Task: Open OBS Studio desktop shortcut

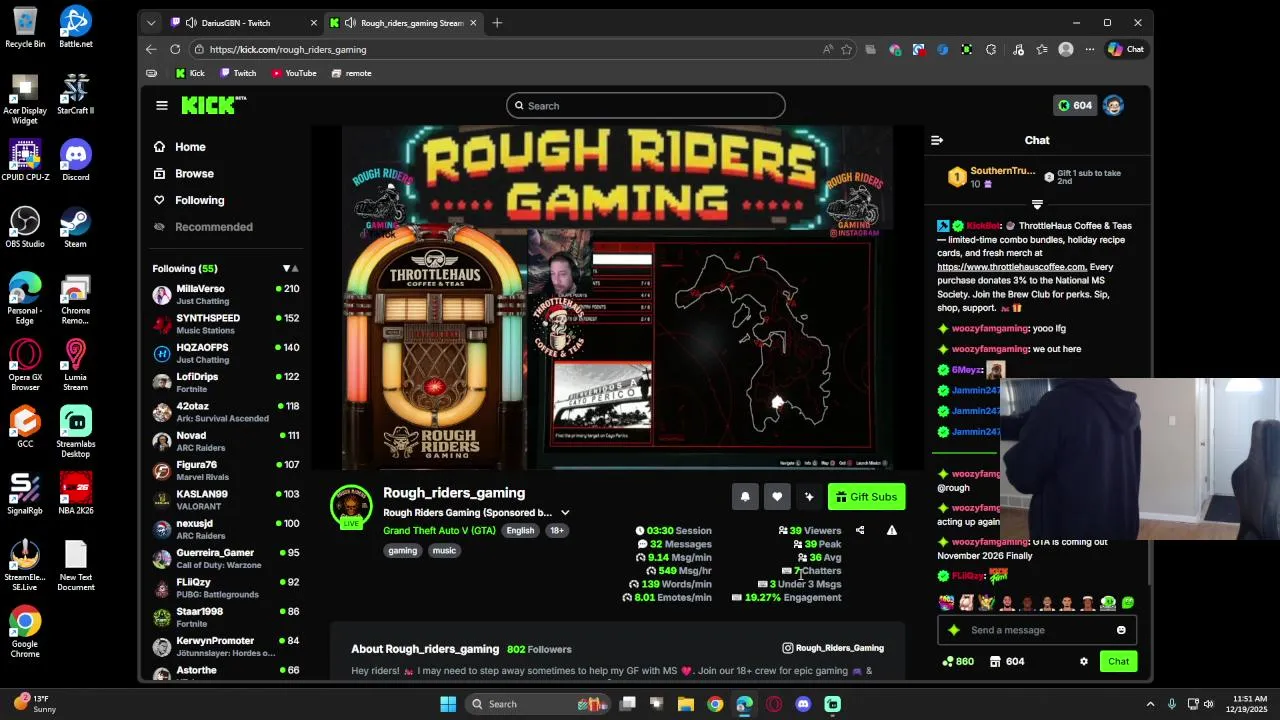Action: coord(25,227)
